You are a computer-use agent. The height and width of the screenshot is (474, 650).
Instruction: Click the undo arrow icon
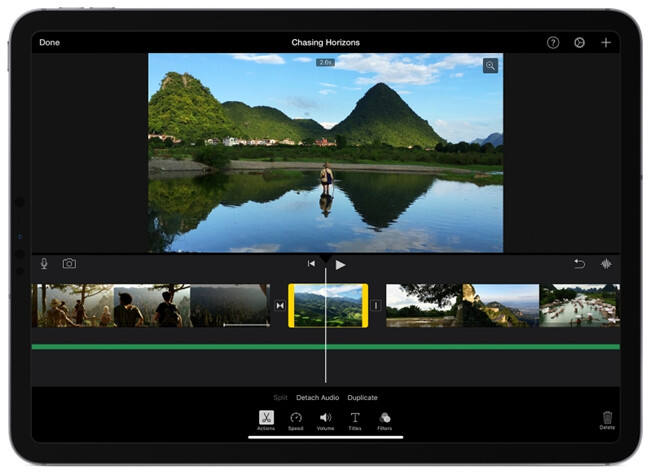579,264
